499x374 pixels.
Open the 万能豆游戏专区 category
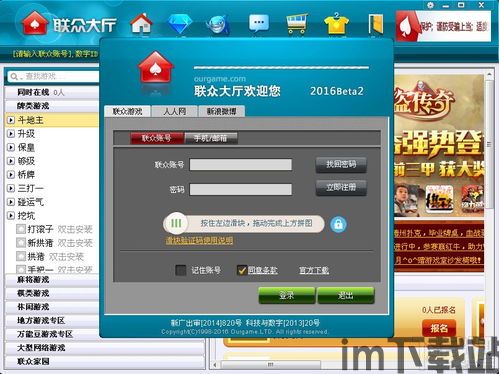[52, 334]
